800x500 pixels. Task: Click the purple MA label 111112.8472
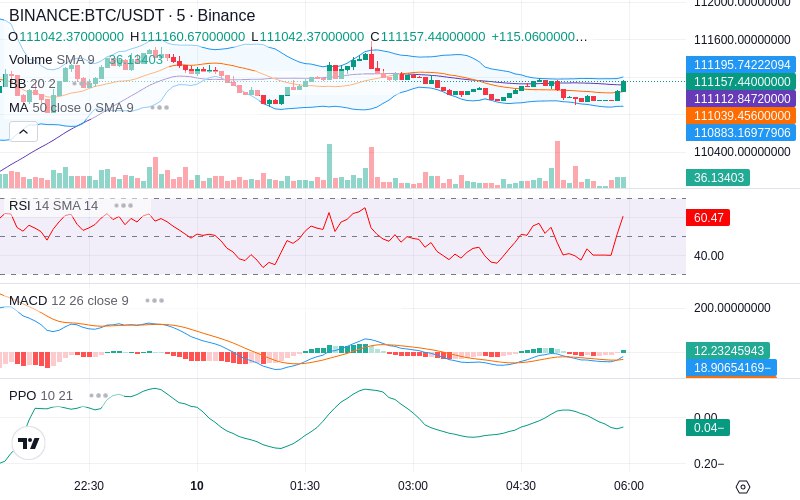tap(741, 98)
